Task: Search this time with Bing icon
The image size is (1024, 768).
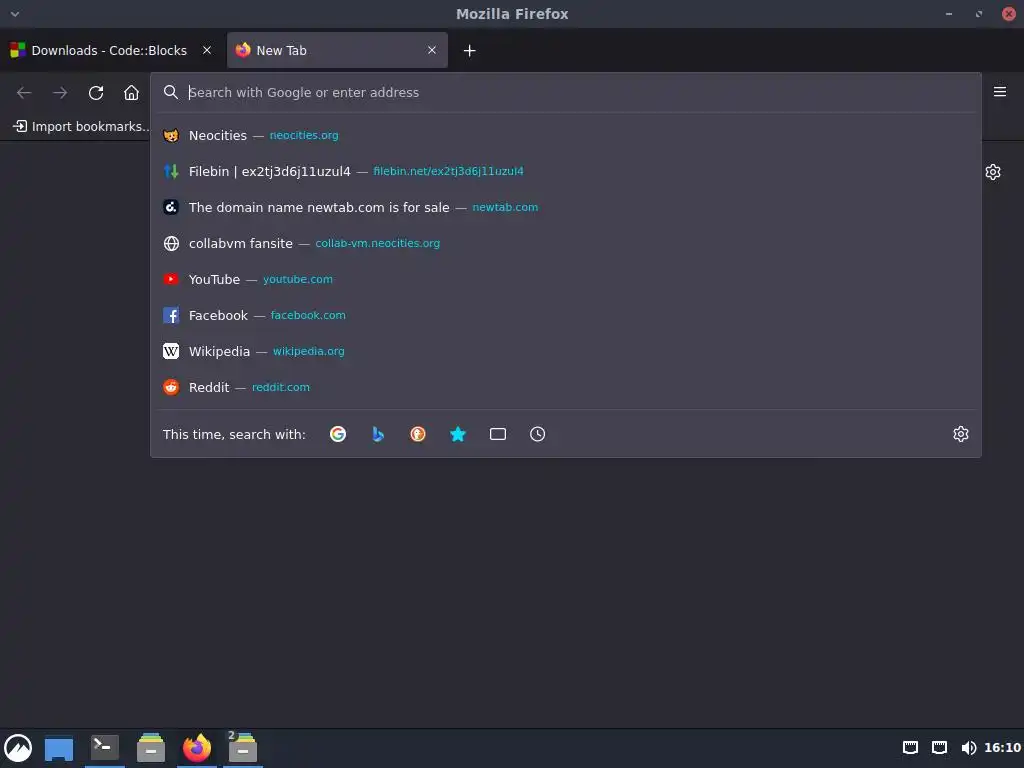Action: coord(377,434)
